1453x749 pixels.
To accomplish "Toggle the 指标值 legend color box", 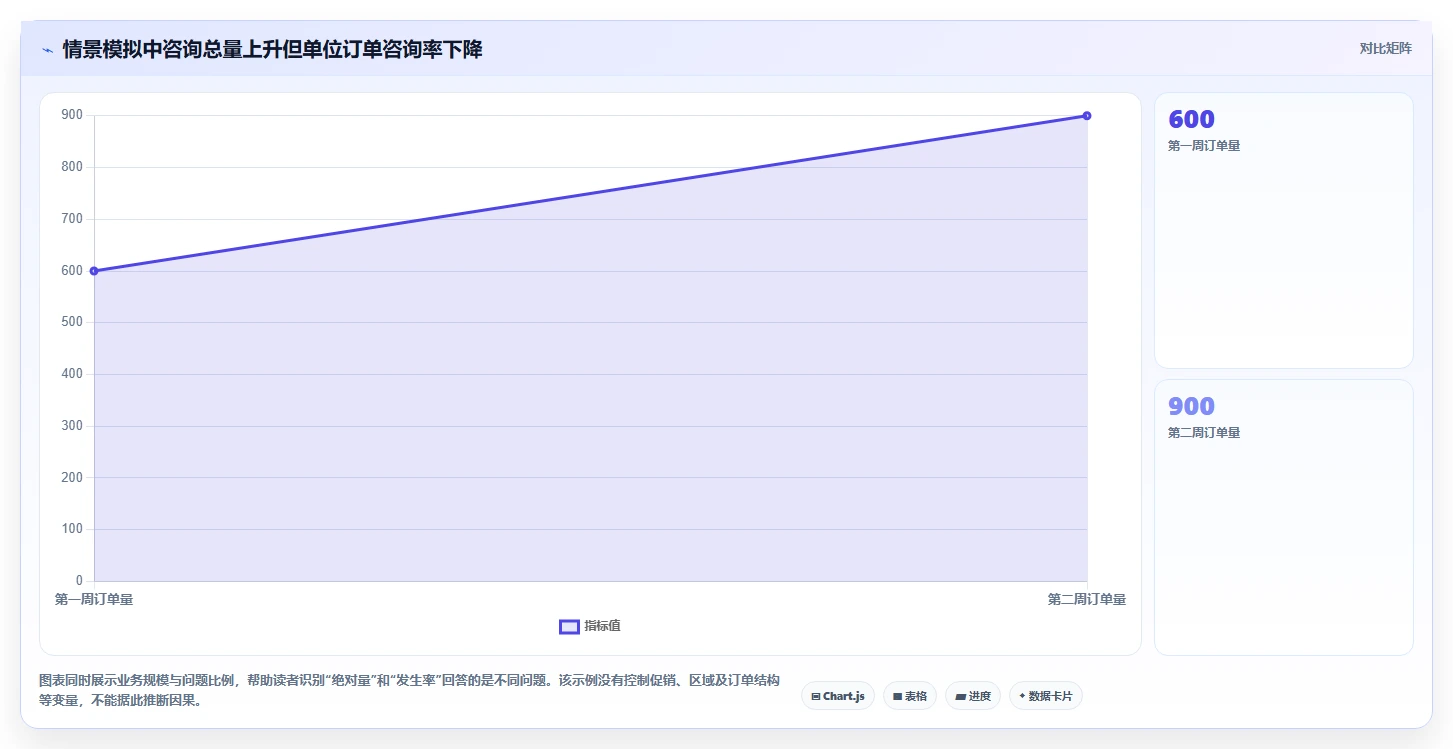I will 569,626.
